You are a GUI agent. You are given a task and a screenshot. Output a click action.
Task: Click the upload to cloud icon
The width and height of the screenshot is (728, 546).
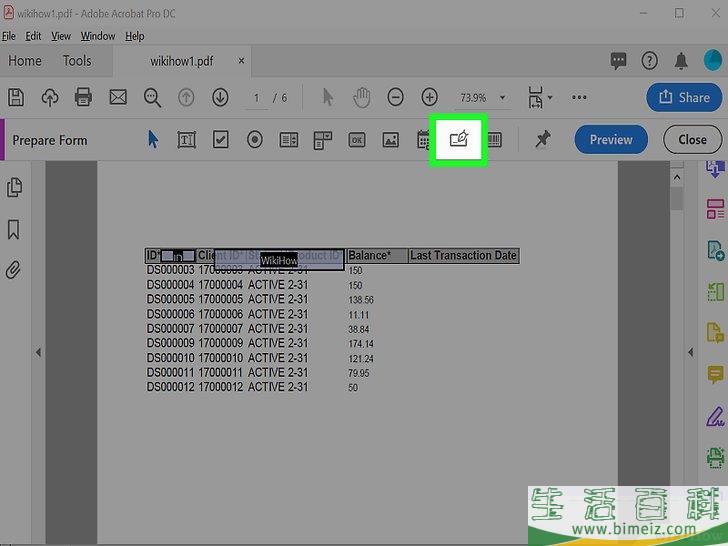50,98
